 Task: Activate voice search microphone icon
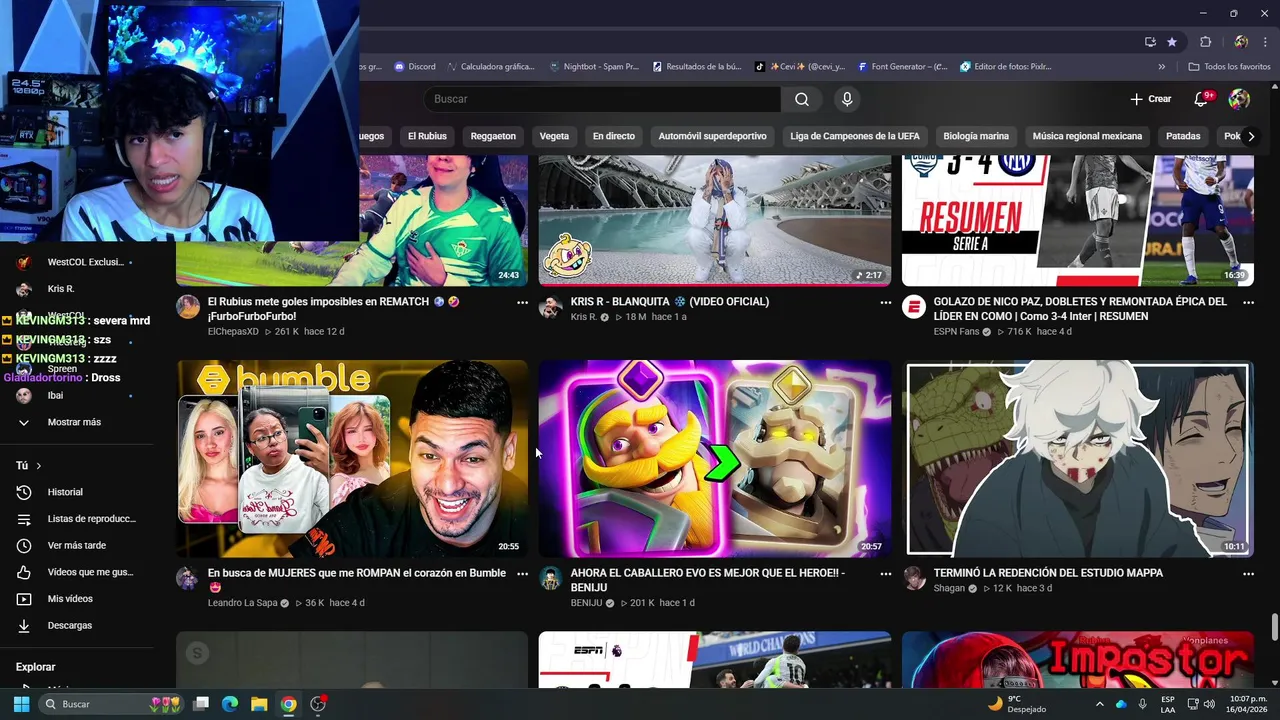coord(847,99)
